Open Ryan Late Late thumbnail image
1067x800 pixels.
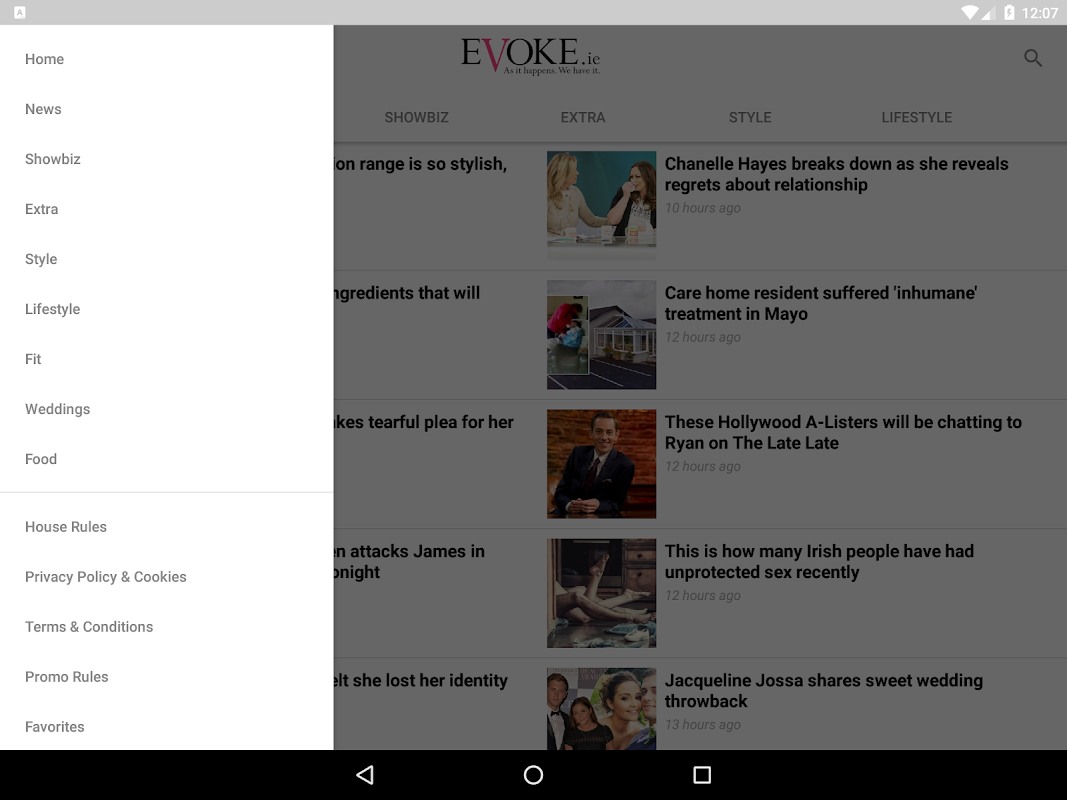[602, 464]
